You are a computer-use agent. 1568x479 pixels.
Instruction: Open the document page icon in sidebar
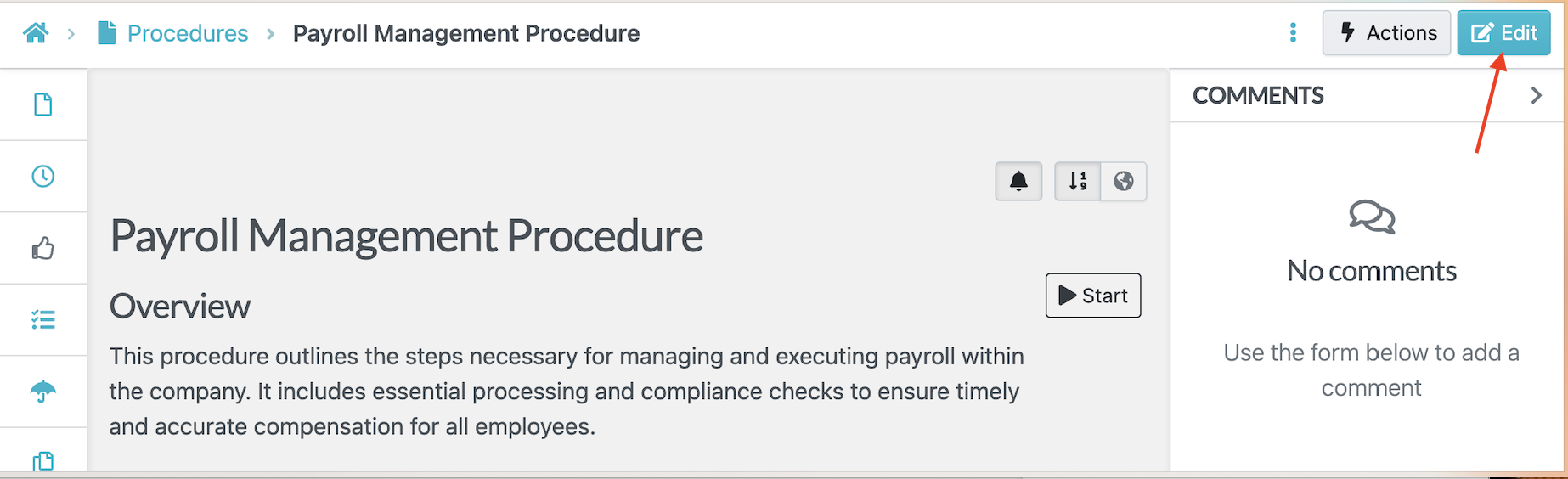43,104
